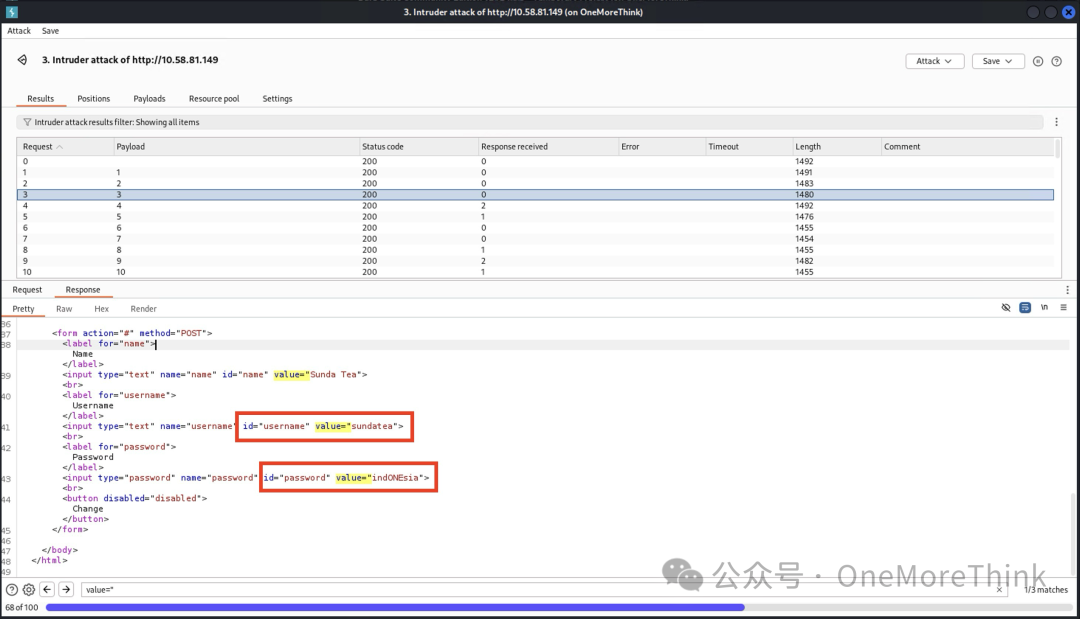Click the attack progress bar

pos(559,607)
